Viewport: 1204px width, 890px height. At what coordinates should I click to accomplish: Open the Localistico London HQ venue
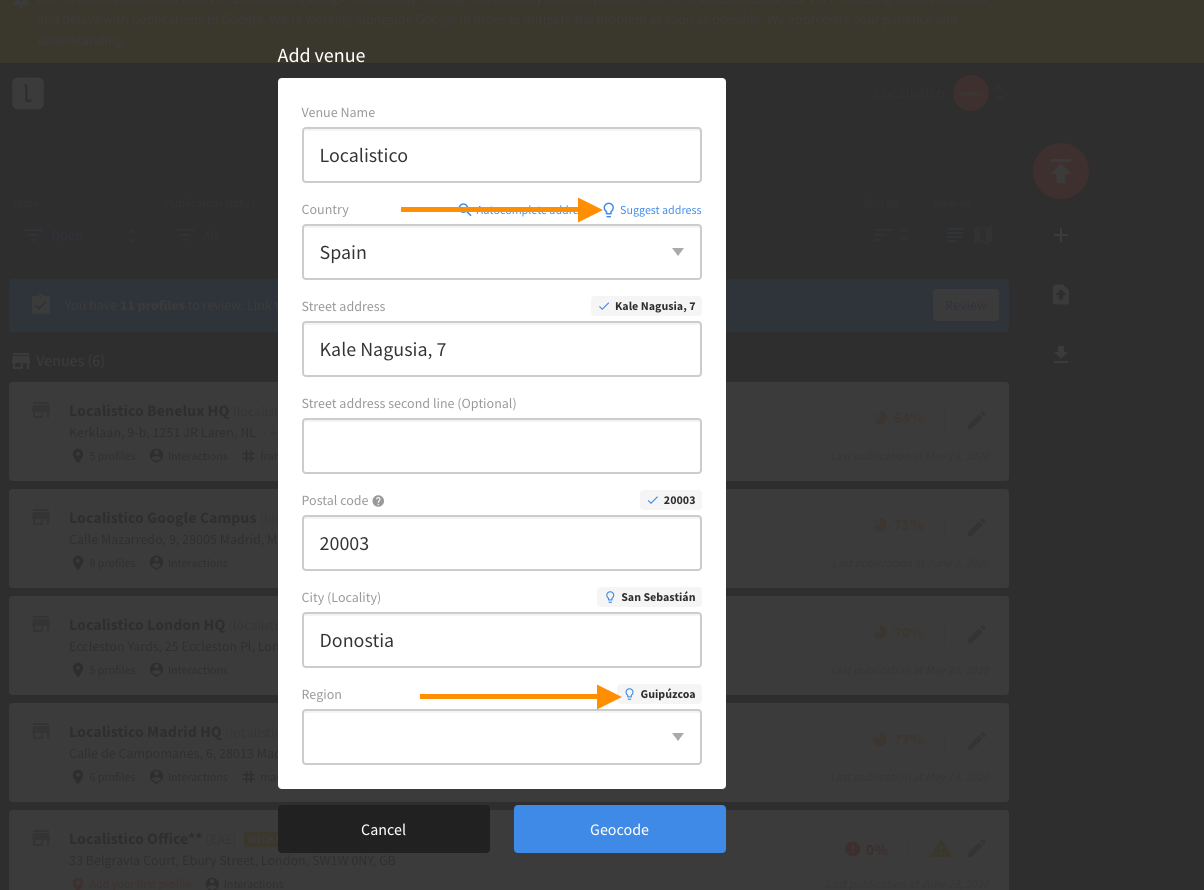147,625
